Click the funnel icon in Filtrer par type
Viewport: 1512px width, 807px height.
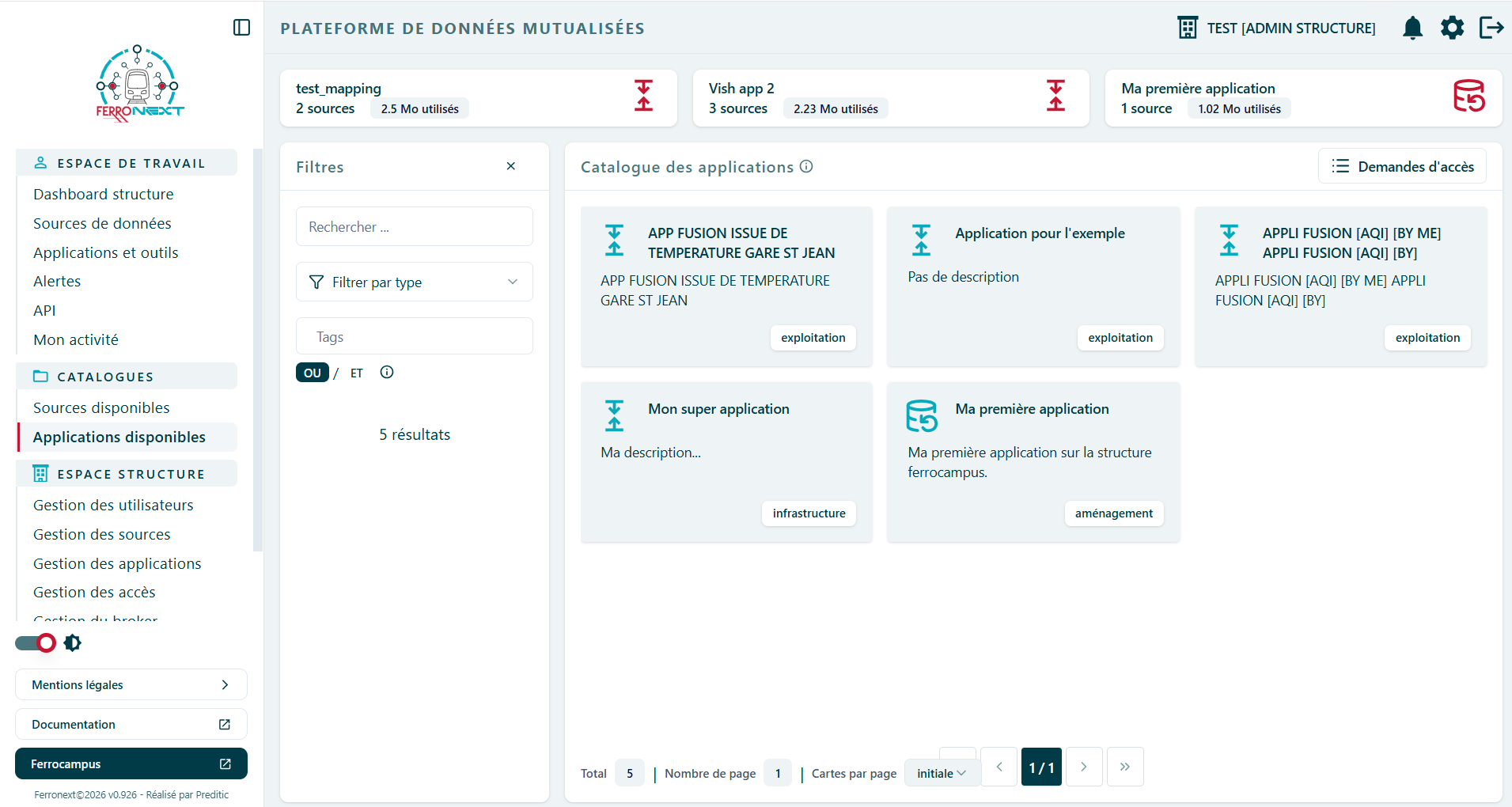[x=316, y=282]
